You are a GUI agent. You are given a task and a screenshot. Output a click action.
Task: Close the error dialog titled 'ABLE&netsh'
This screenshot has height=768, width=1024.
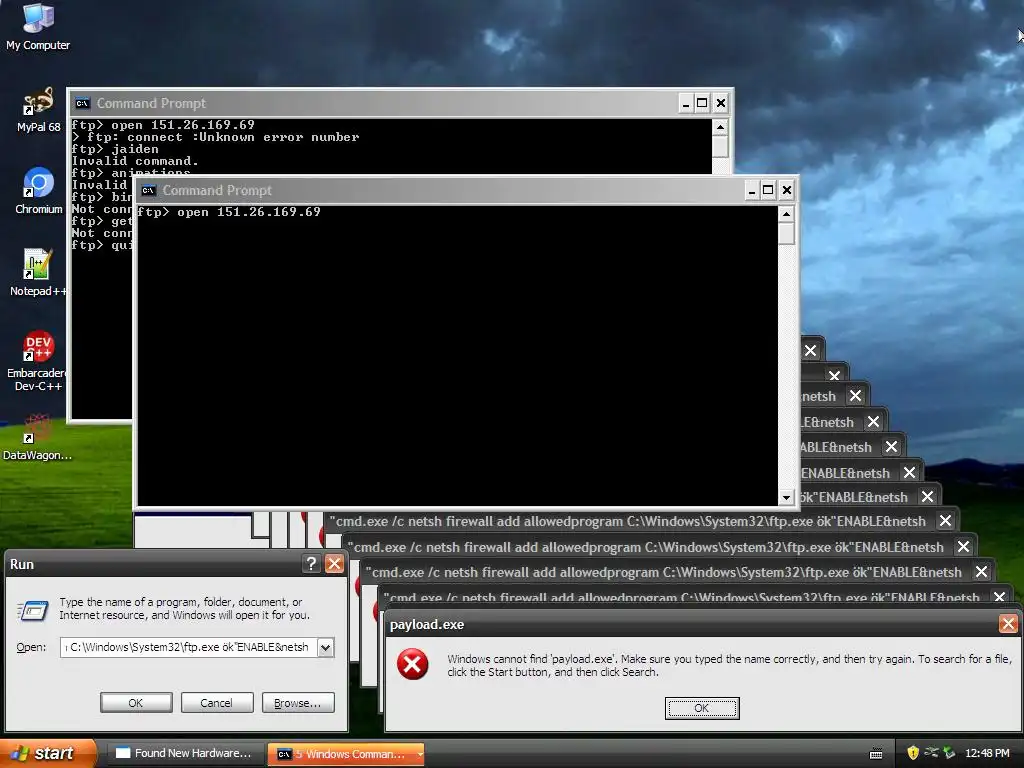click(x=891, y=447)
